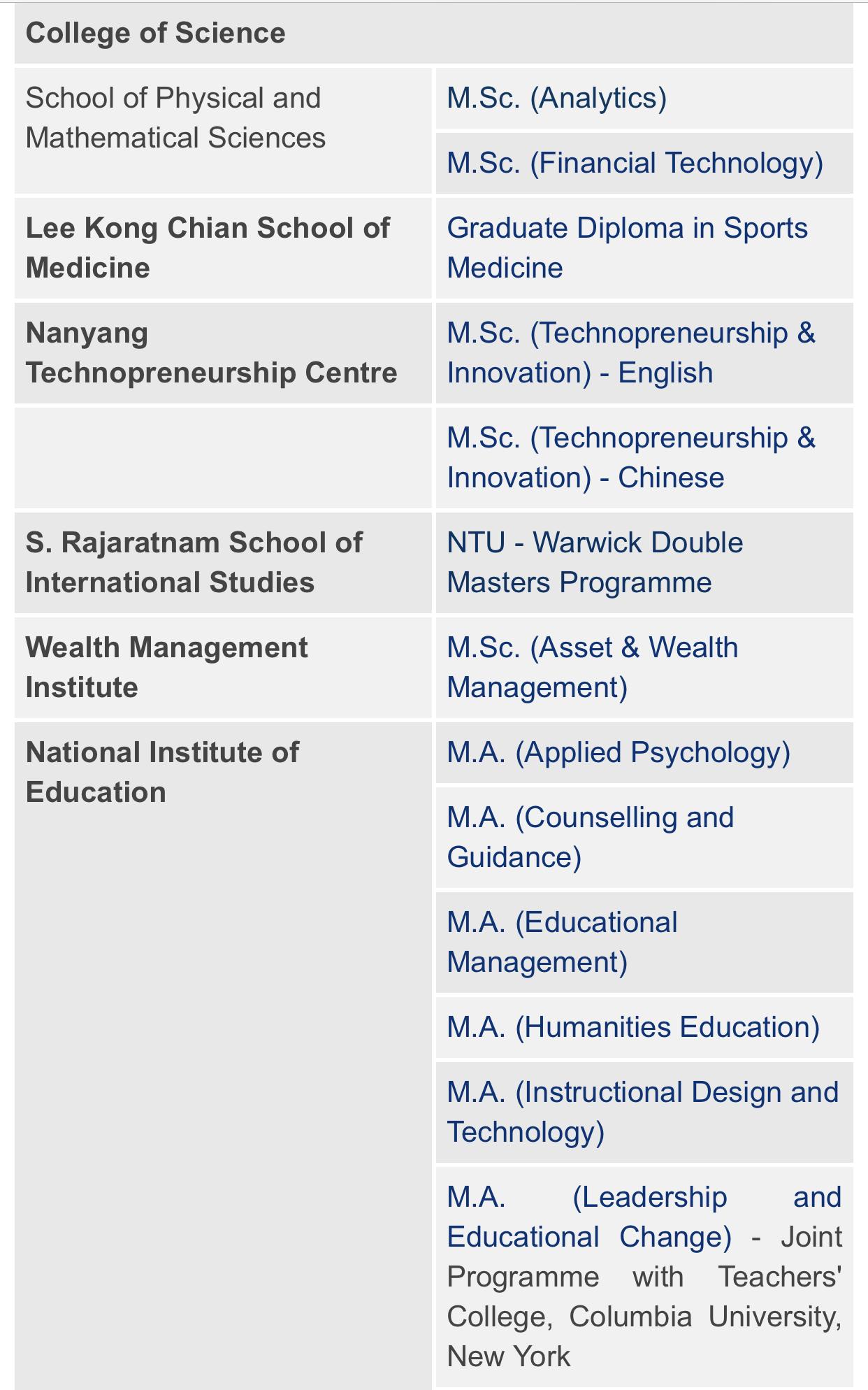Screen dimensions: 868x1390
Task: Click Nanyang Technopreneurship Centre cell
Action: point(211,352)
